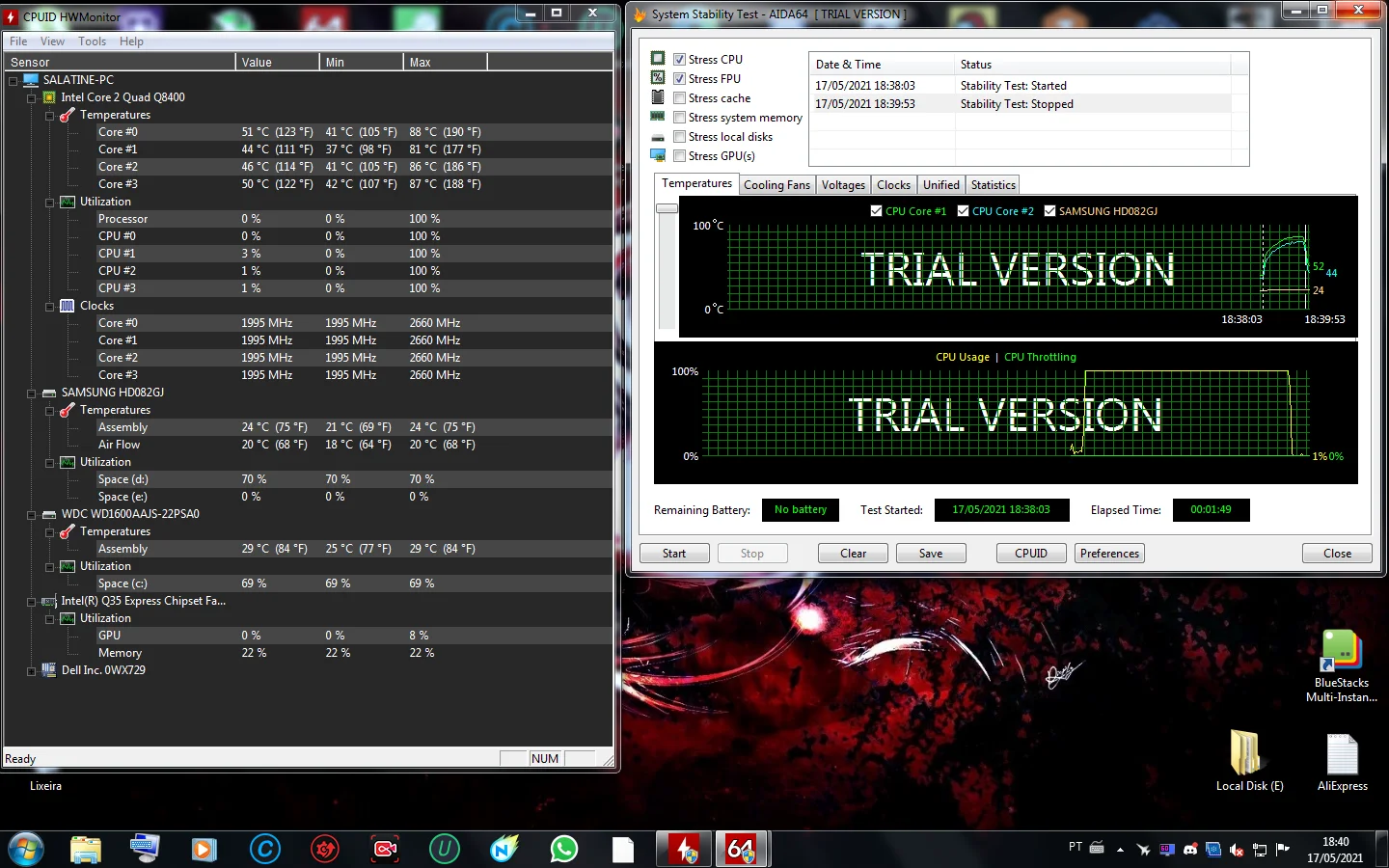Click the SALATINE-PC computer icon in HWMonitor

click(31, 80)
